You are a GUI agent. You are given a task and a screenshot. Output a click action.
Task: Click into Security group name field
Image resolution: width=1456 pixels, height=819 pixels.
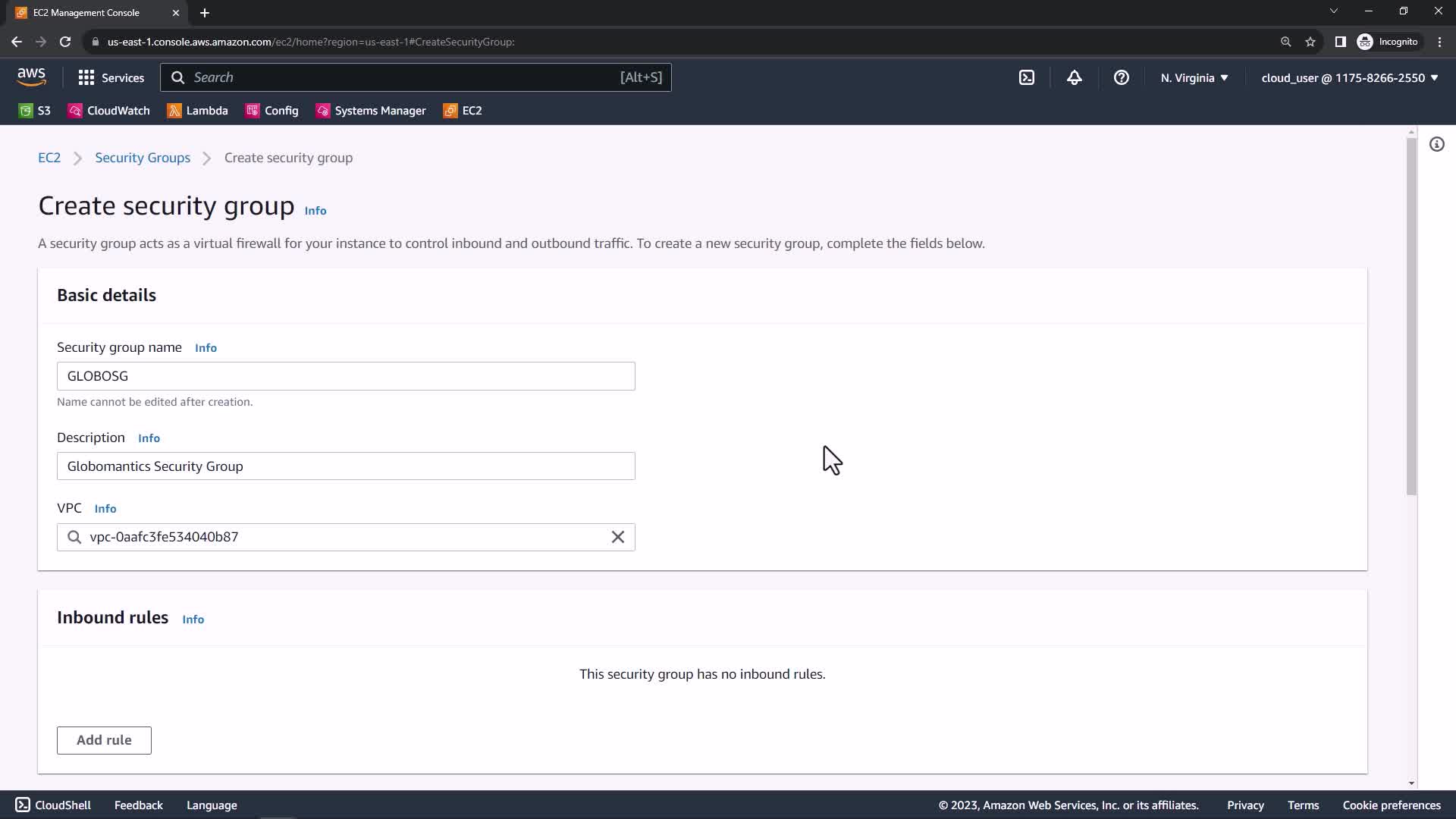click(x=345, y=376)
